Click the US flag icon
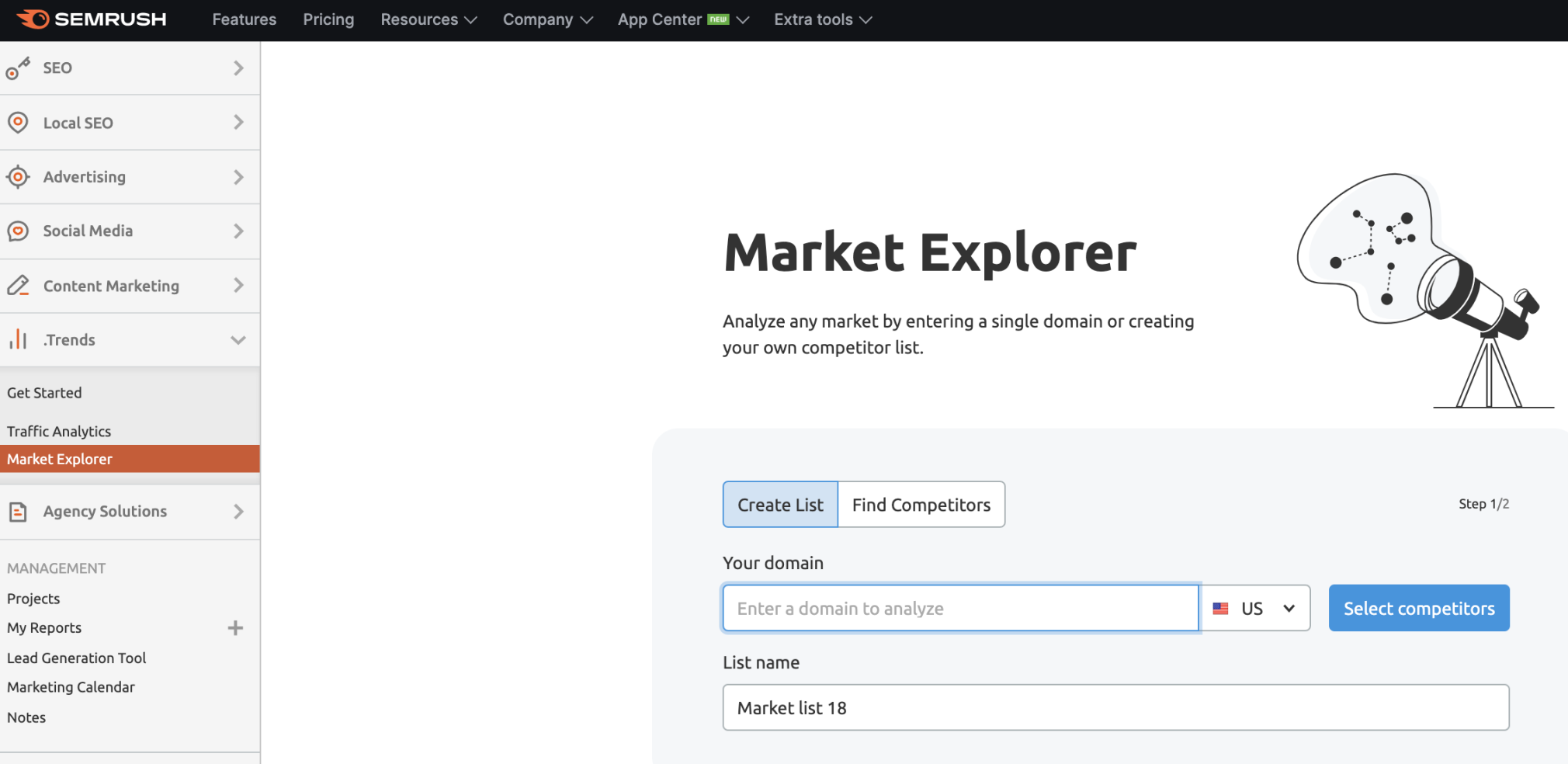This screenshot has height=764, width=1568. 1220,609
